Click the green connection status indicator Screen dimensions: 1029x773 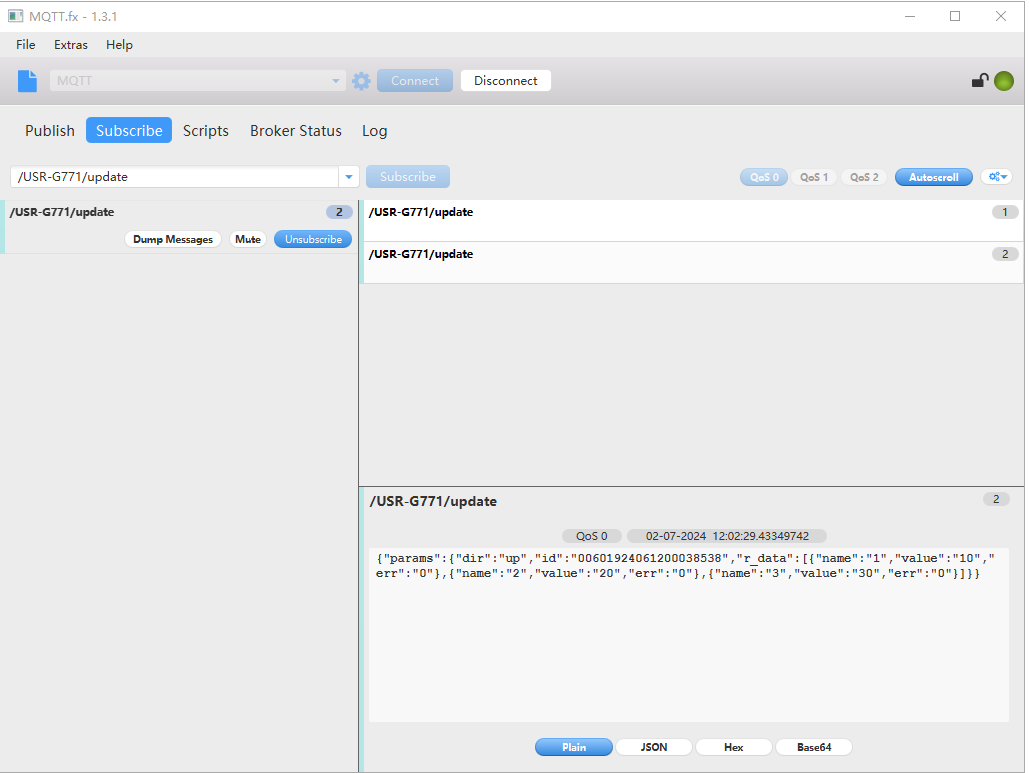[1003, 81]
